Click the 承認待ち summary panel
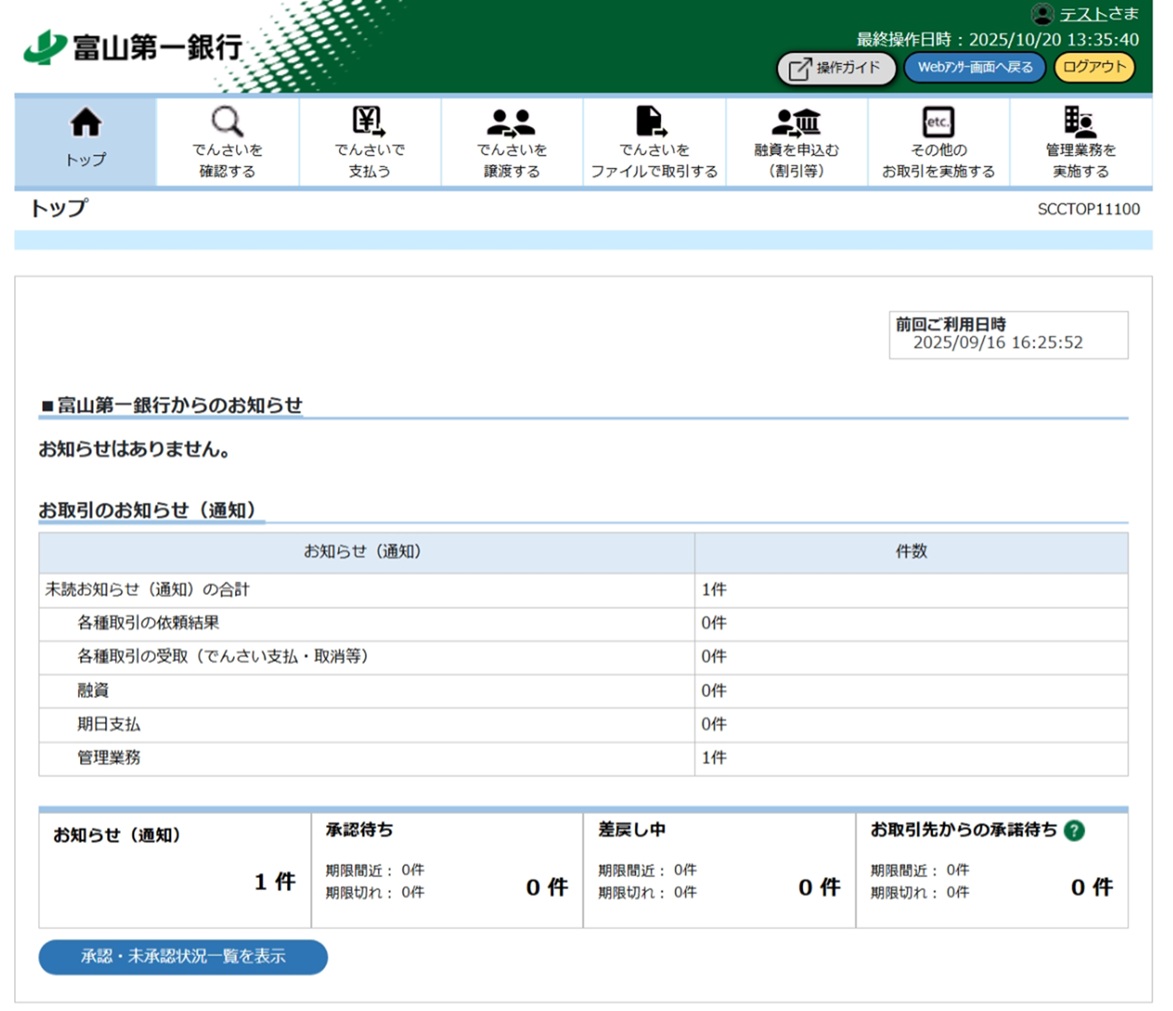The image size is (1173, 1011). pyautogui.click(x=447, y=868)
